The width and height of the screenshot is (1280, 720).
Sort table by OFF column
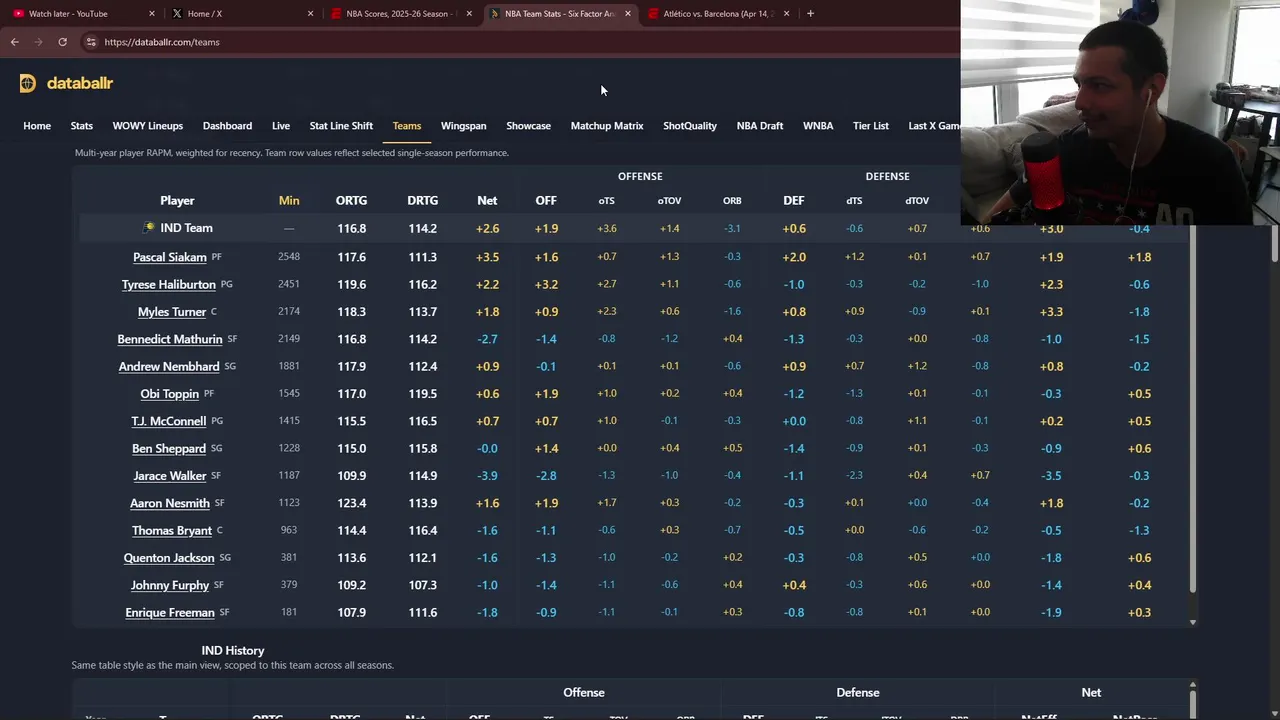click(x=546, y=201)
